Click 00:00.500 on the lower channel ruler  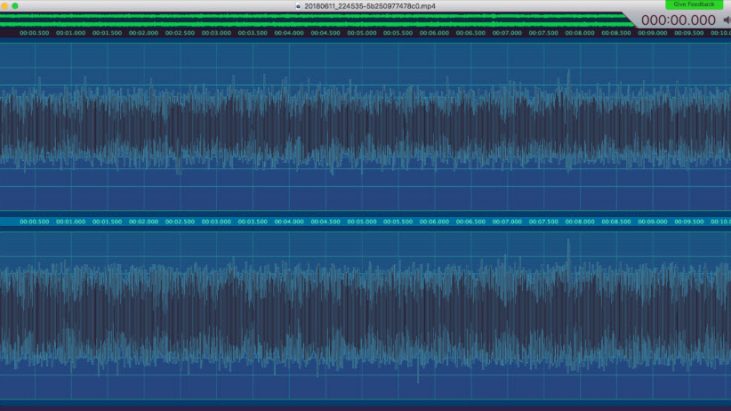click(x=34, y=222)
